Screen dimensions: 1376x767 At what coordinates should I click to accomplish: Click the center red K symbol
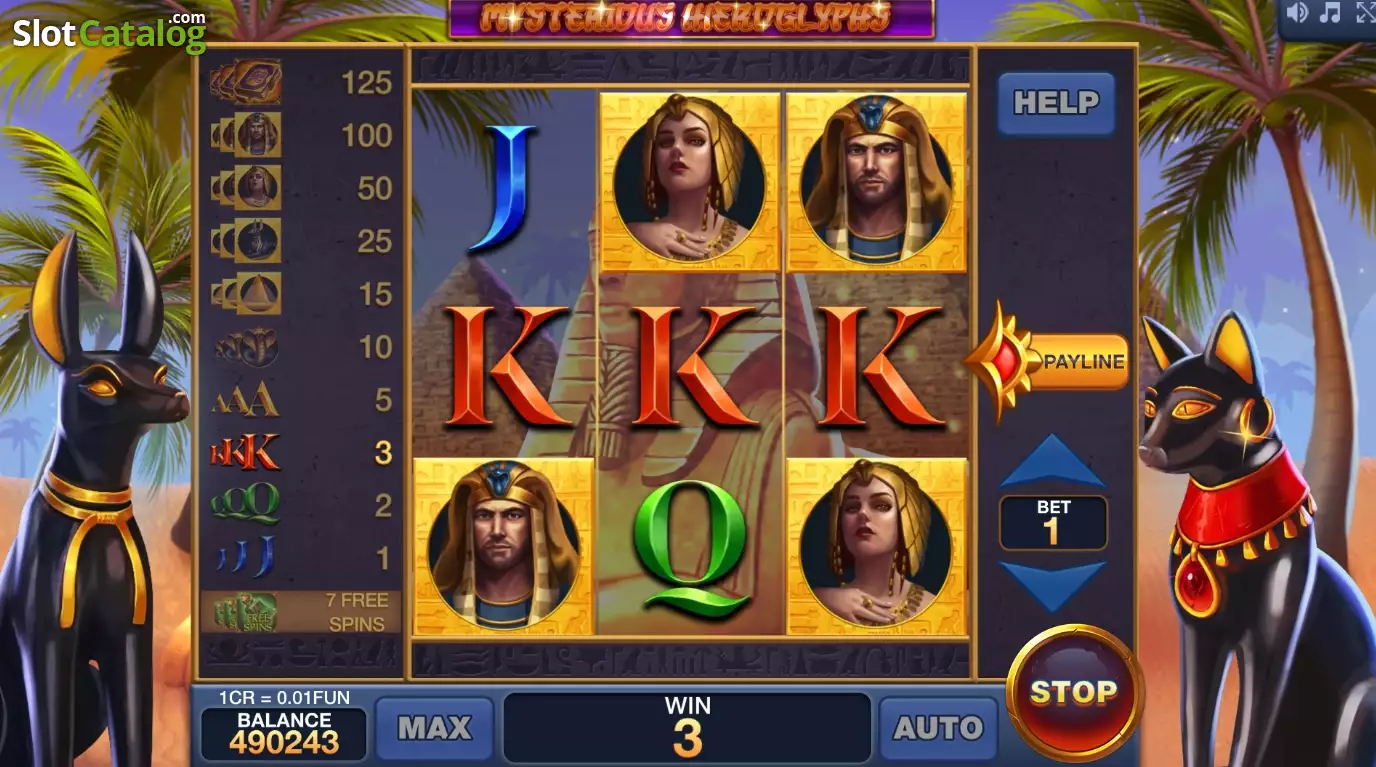[x=689, y=367]
